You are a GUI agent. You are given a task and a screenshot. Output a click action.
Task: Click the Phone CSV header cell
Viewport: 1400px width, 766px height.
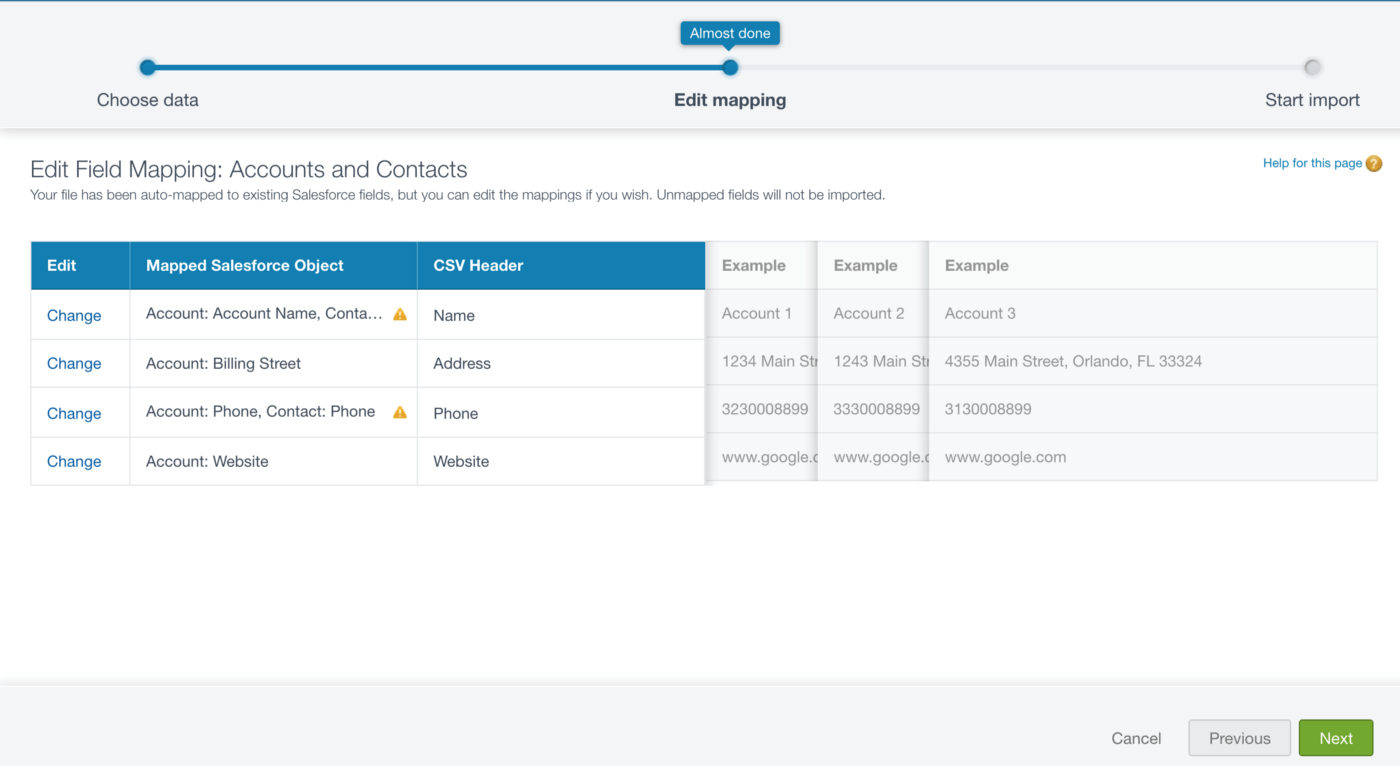[561, 413]
